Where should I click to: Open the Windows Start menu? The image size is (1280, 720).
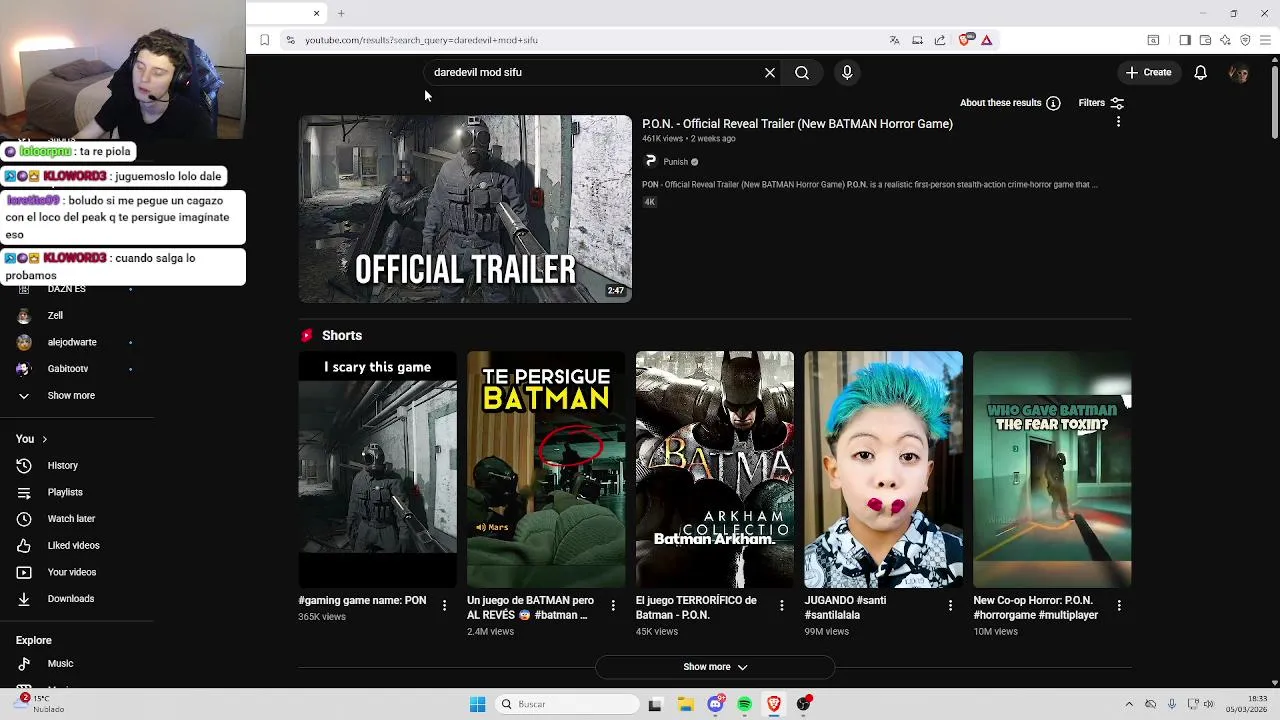[x=477, y=704]
